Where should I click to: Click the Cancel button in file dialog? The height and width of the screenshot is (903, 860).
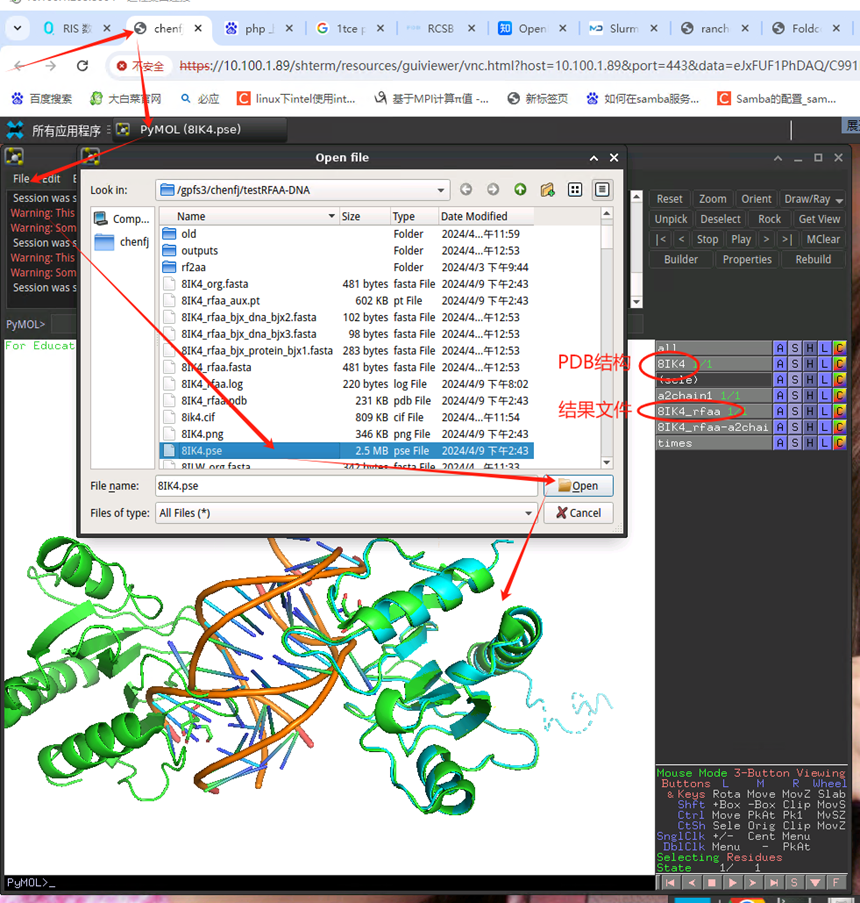click(x=578, y=513)
